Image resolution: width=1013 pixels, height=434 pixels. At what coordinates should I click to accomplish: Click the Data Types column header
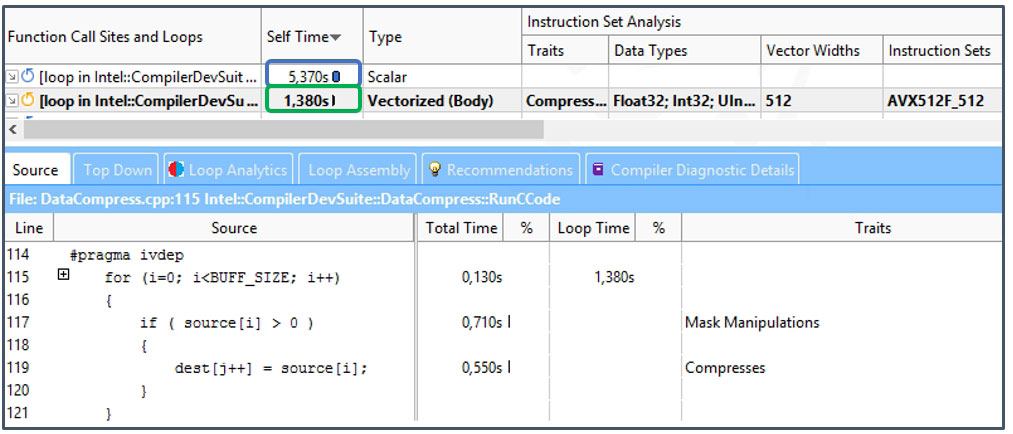tap(684, 50)
